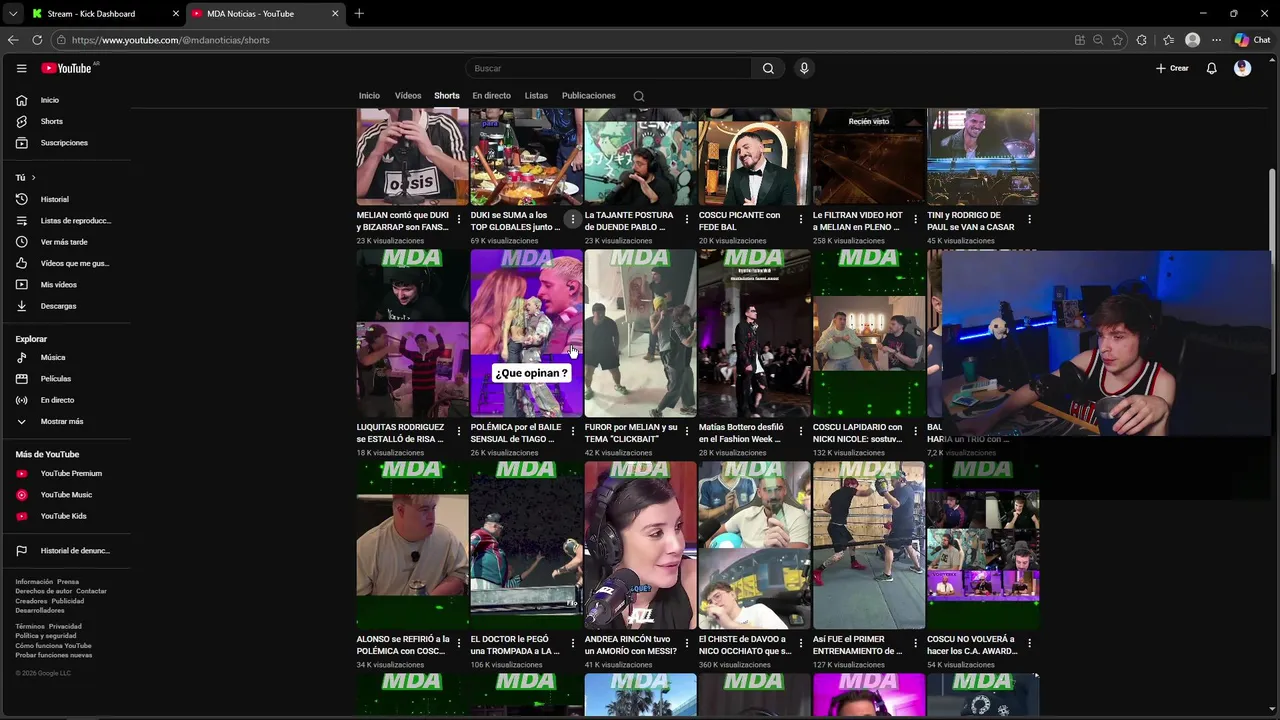
Task: Go back in the browser
Action: point(13,40)
